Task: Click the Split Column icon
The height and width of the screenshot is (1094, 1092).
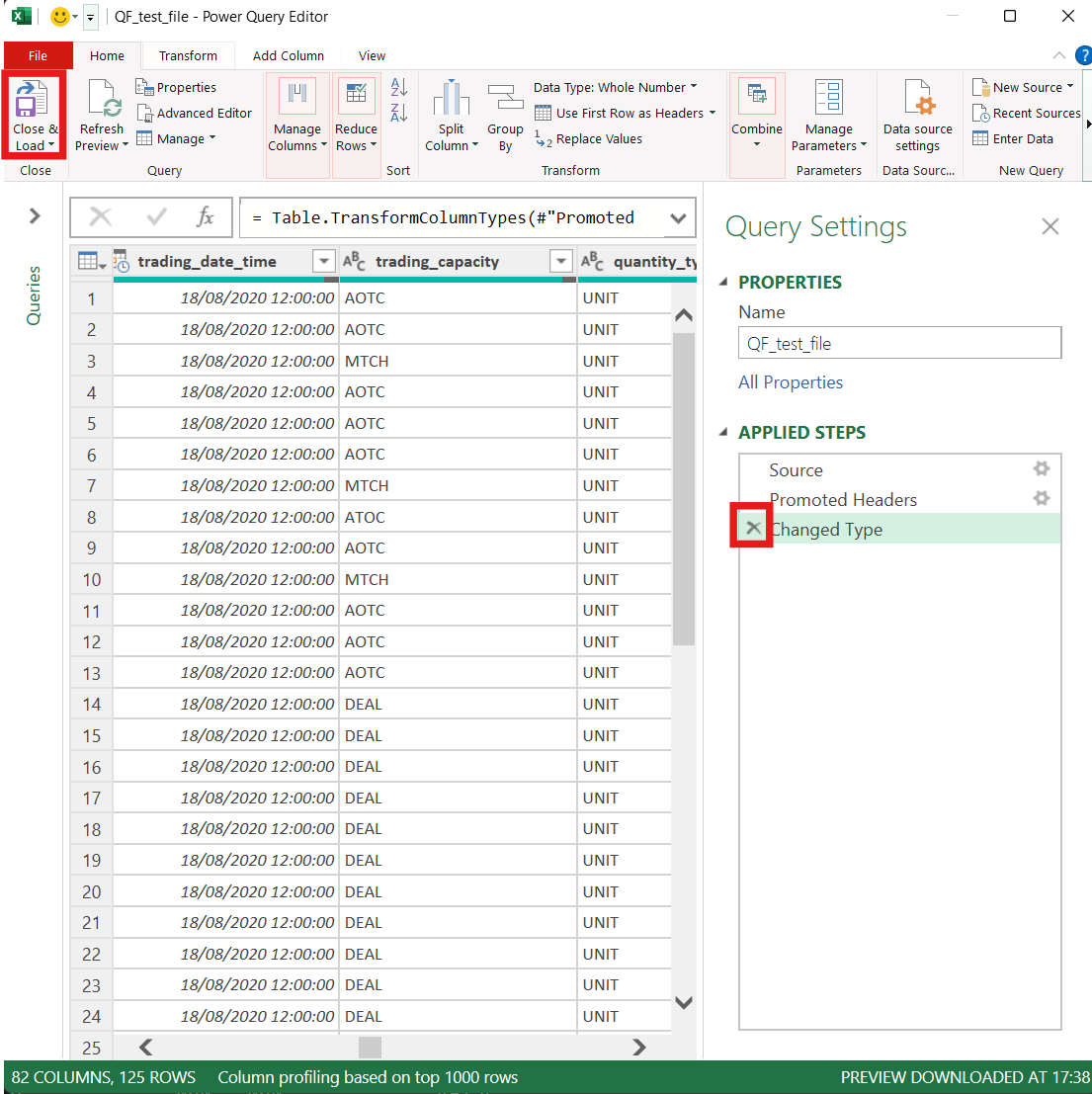Action: [x=452, y=98]
